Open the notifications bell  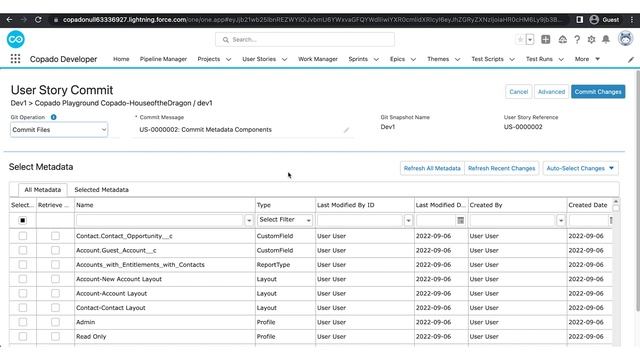pos(606,40)
